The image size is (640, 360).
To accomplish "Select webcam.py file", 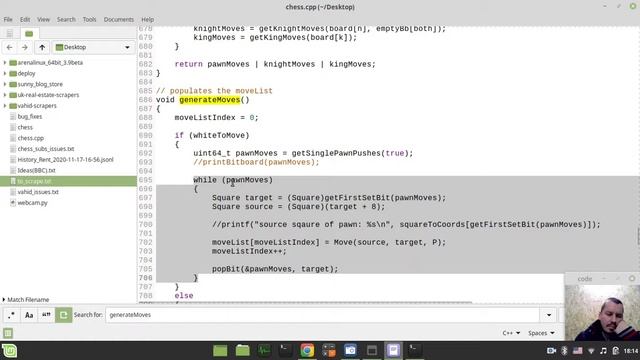I will (68, 202).
